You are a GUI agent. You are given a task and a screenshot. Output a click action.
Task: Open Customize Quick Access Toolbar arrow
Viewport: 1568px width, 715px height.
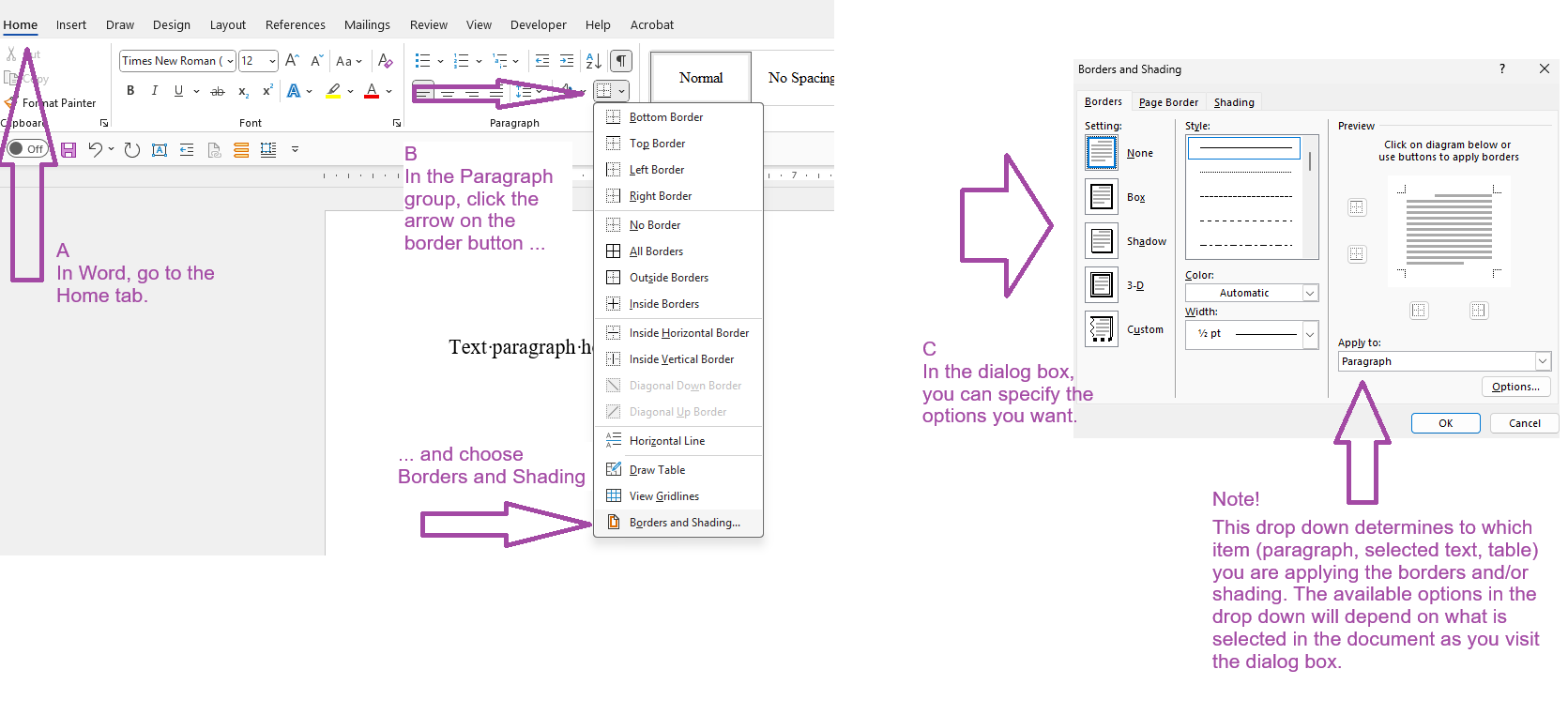click(x=295, y=149)
